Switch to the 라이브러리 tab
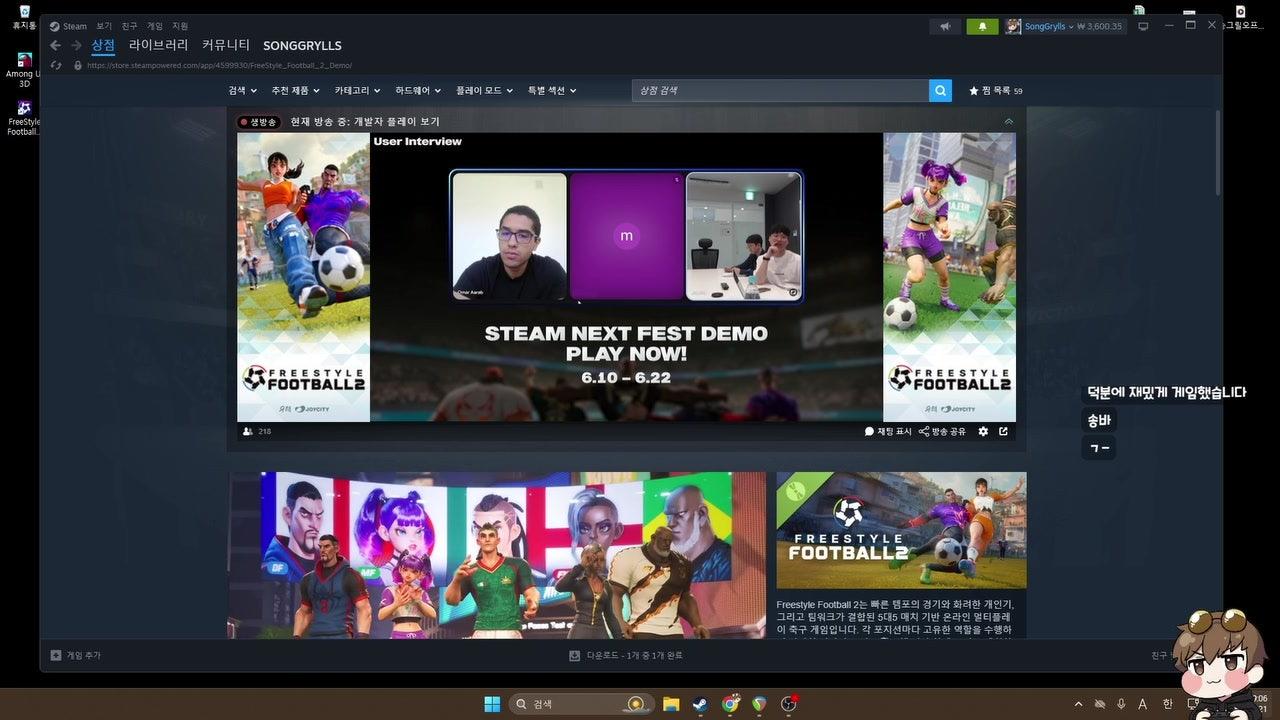The width and height of the screenshot is (1280, 720). point(158,45)
